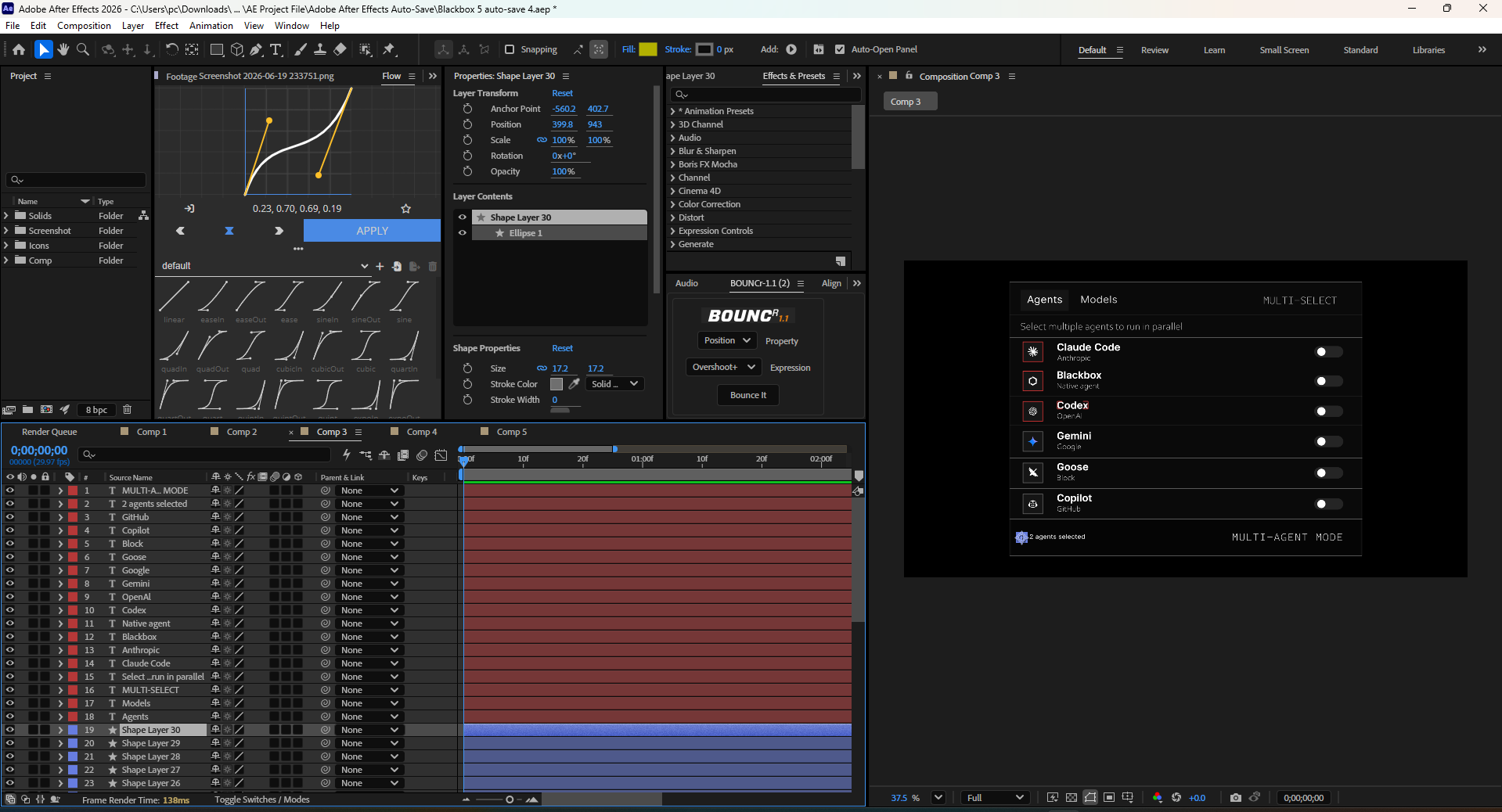This screenshot has height=812, width=1502.
Task: Open the Align panel tab
Action: [831, 283]
